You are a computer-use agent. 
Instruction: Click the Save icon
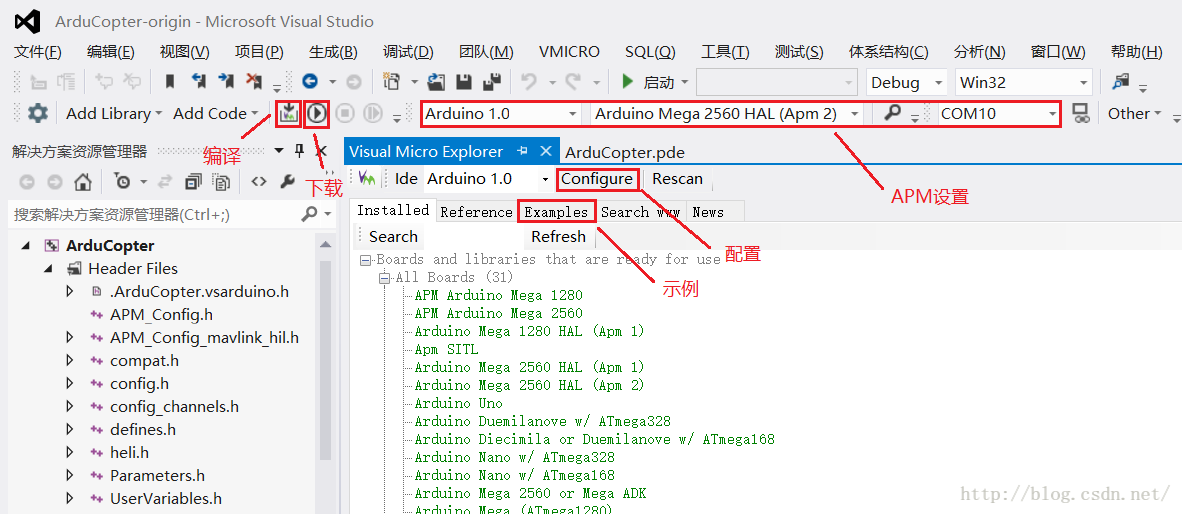point(464,81)
